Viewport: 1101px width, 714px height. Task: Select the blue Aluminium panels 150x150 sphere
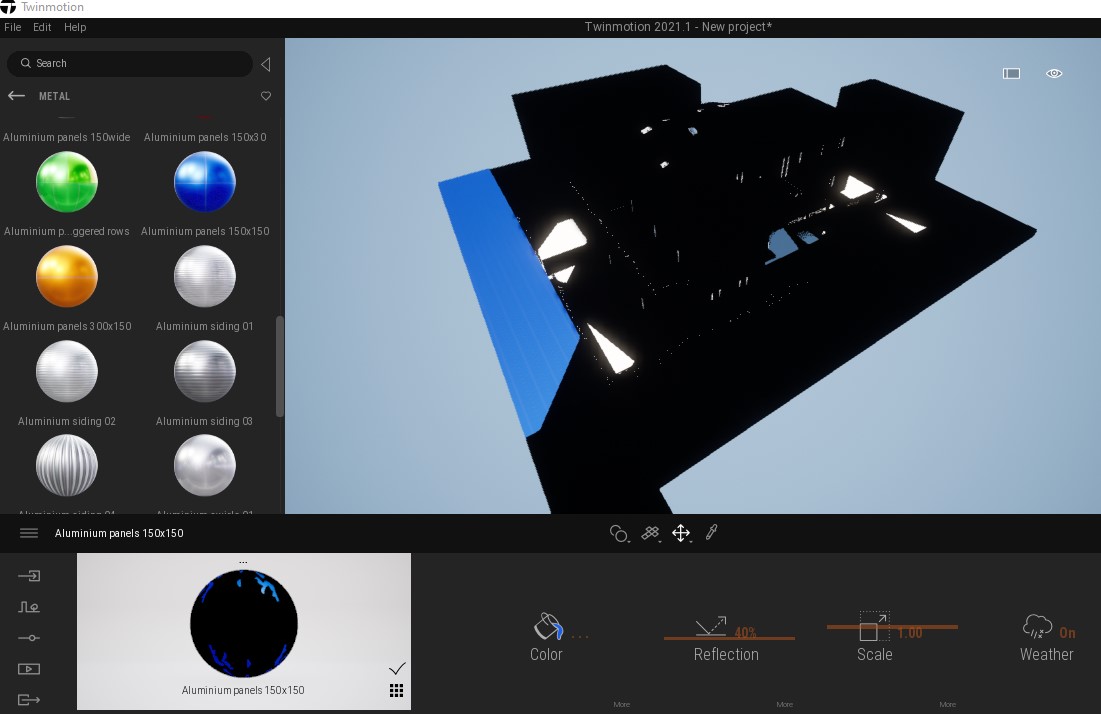pos(205,182)
